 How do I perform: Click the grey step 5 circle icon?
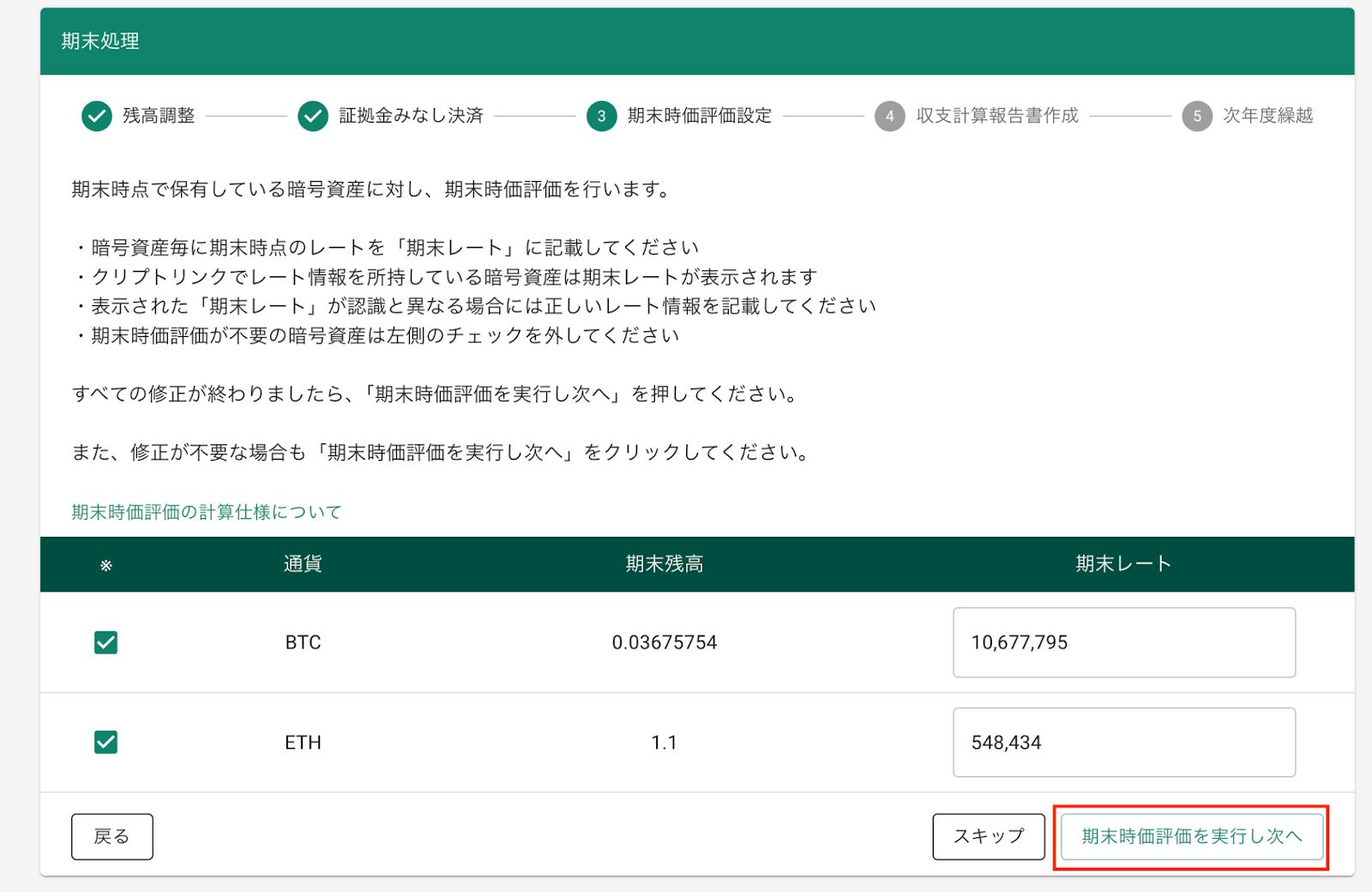1195,117
